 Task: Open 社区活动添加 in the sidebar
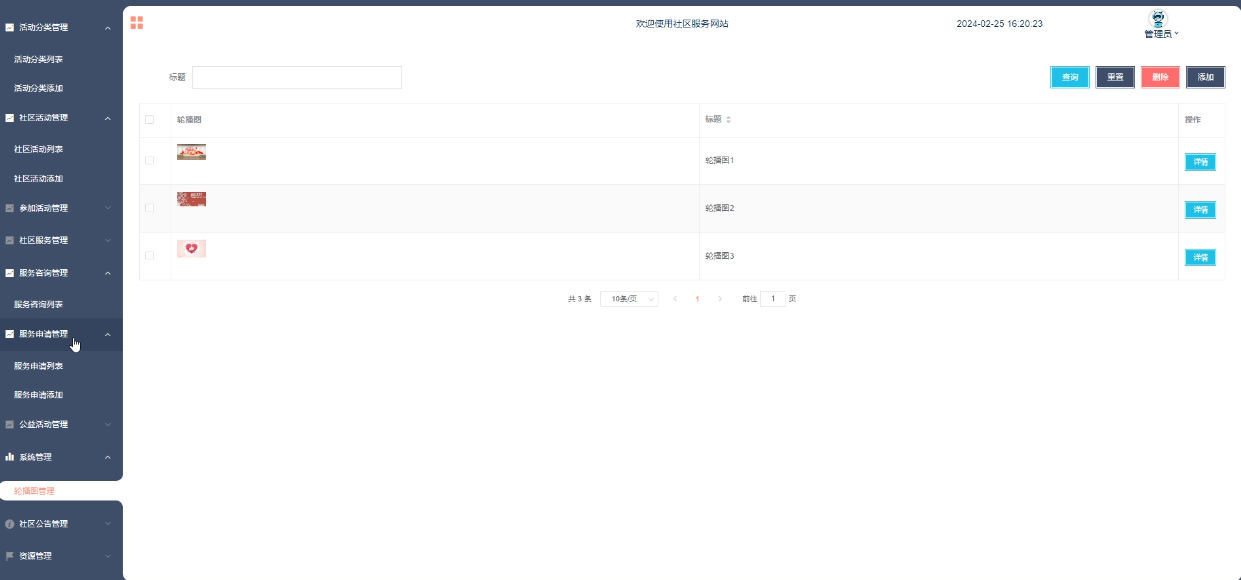(x=38, y=179)
